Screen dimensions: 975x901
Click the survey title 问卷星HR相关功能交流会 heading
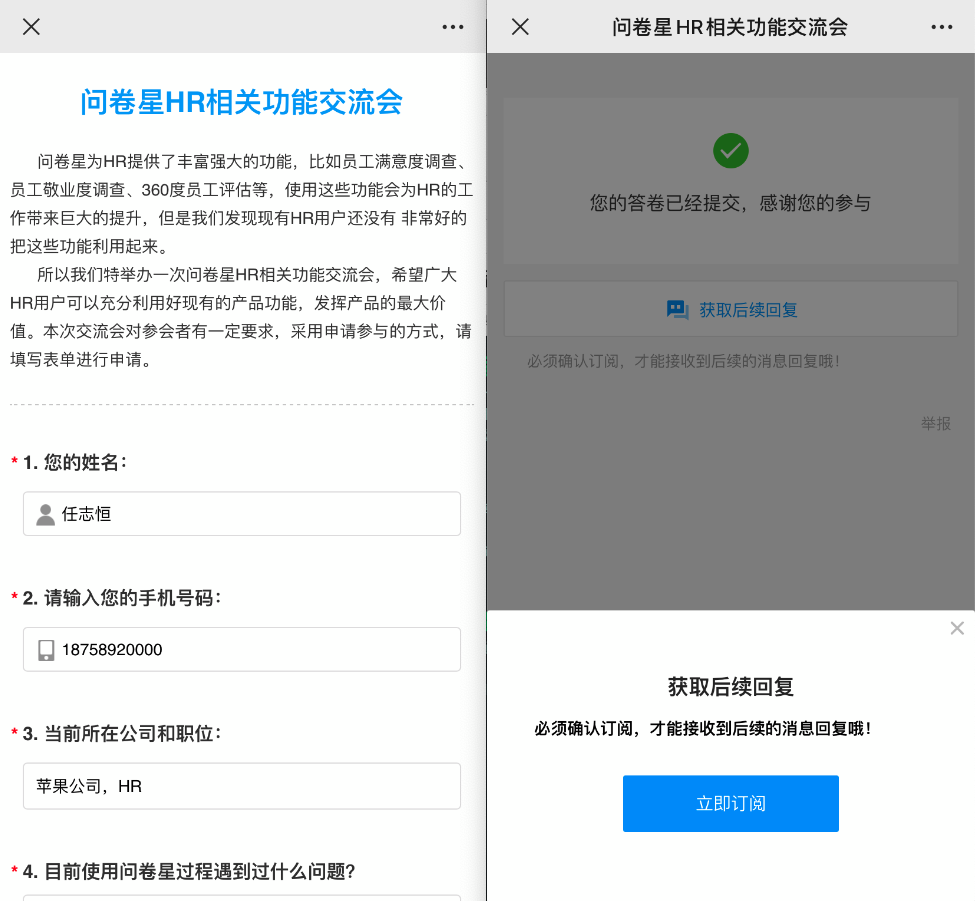[x=242, y=102]
